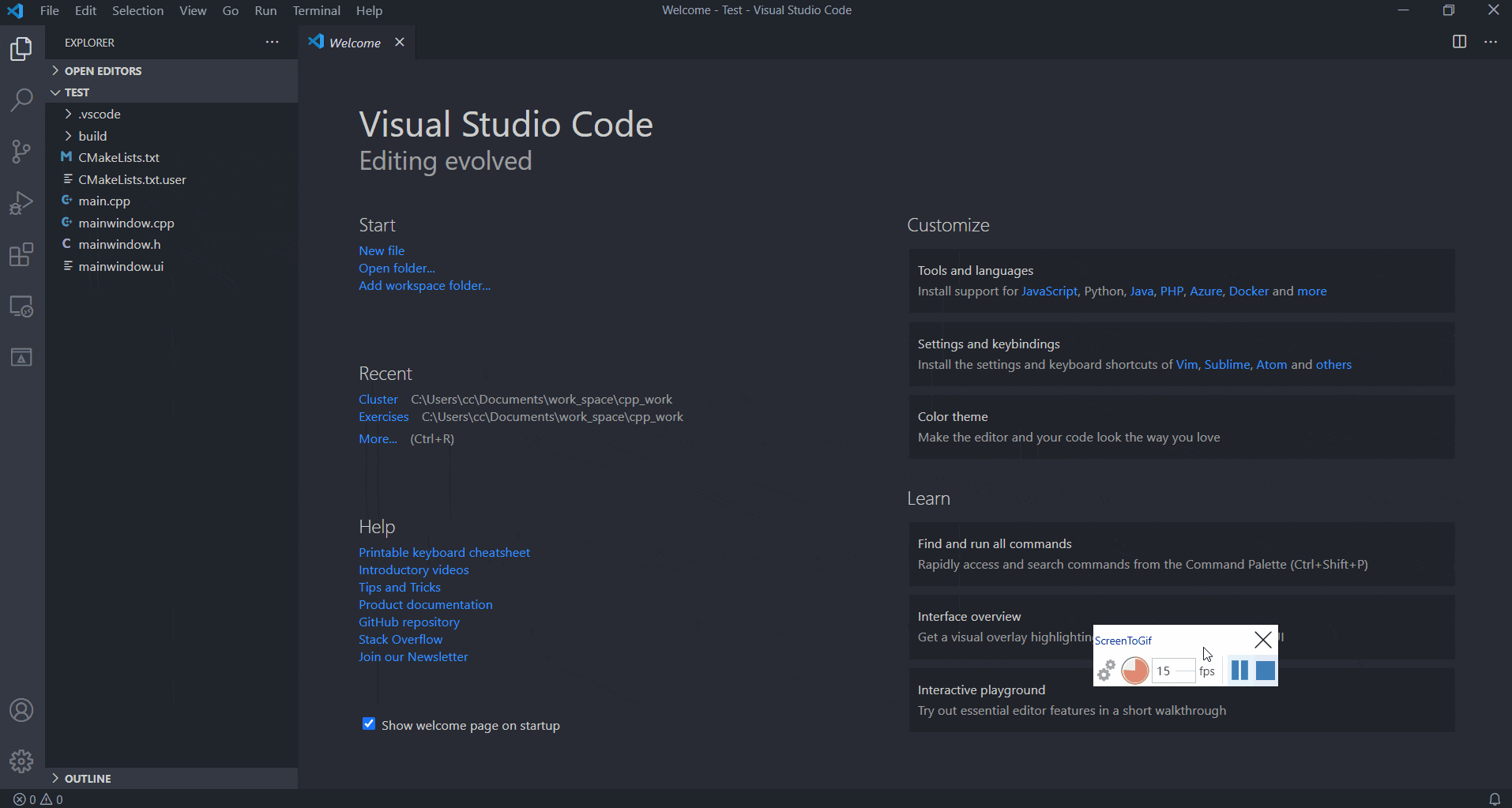Edit the ScreenToGif fps value field
Image resolution: width=1512 pixels, height=808 pixels.
point(1172,671)
